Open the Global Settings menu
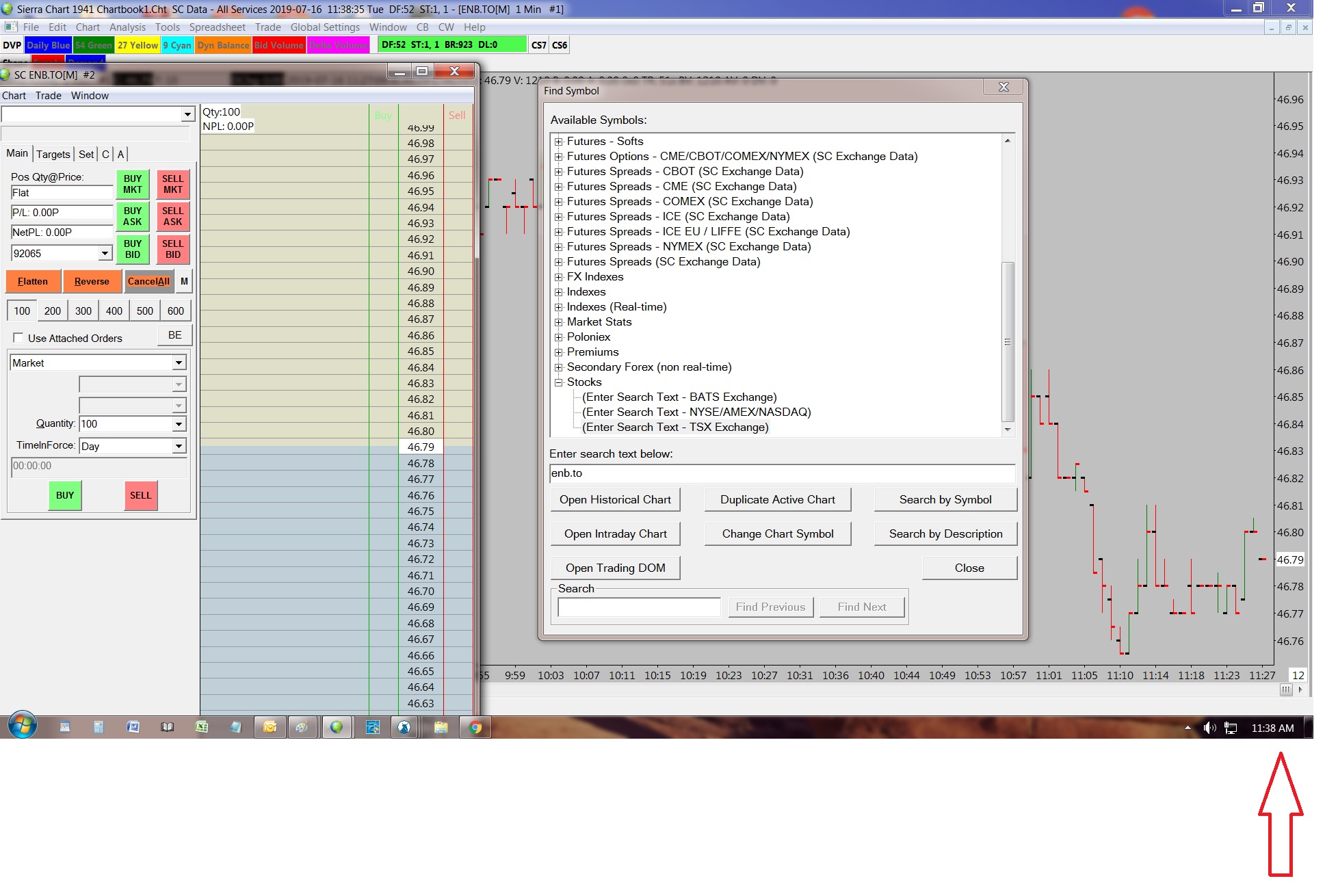Viewport: 1338px width, 896px height. point(325,27)
